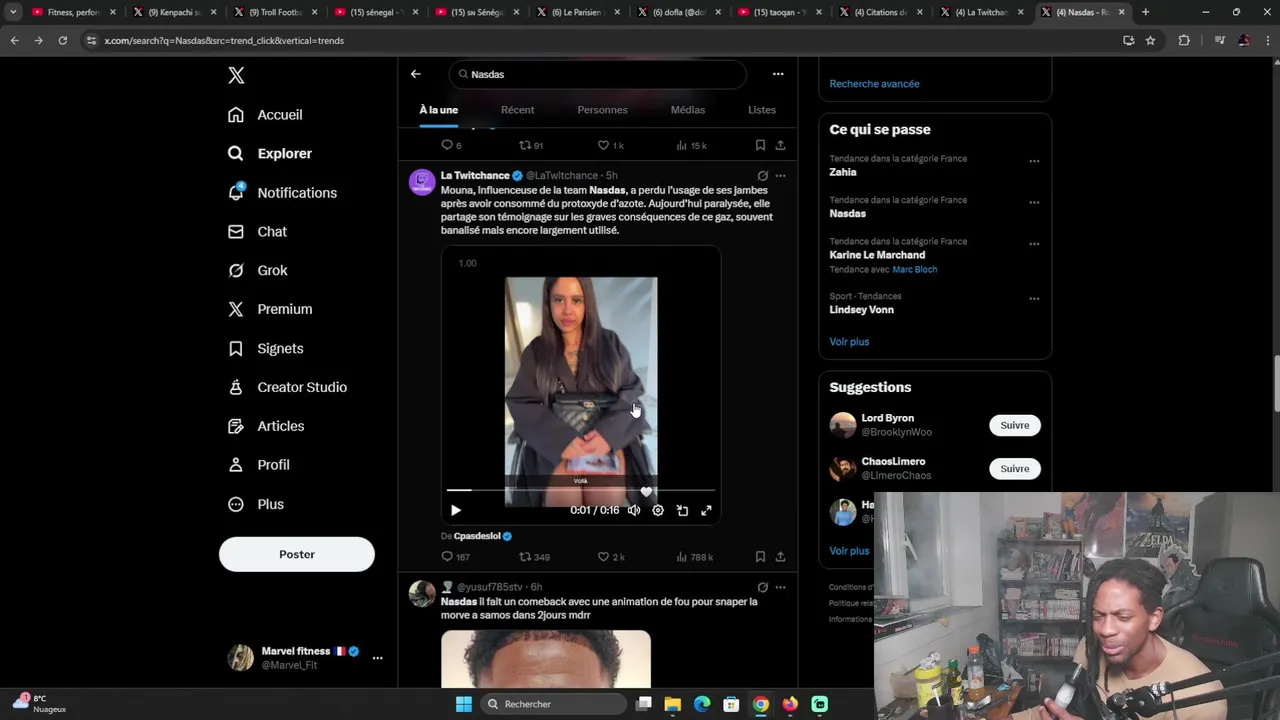View analytics showing 788 k views
Image resolution: width=1280 pixels, height=720 pixels.
(x=695, y=557)
